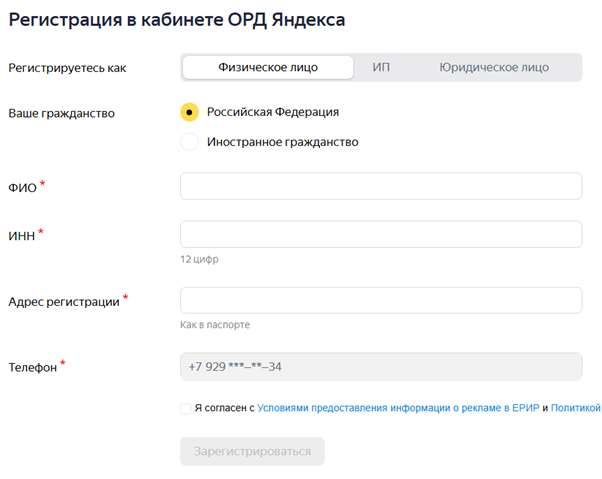Focus the Адрес регистрации input field
602x479 pixels.
[381, 300]
